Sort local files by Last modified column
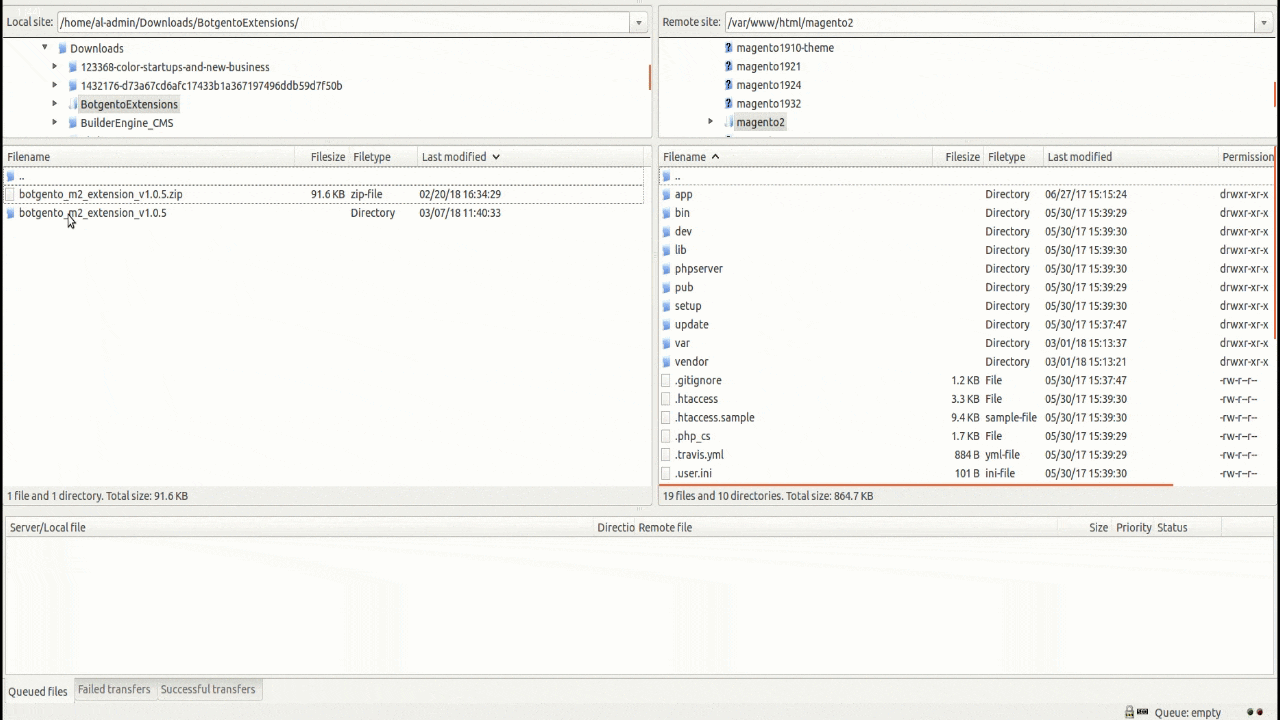Viewport: 1280px width, 720px height. click(531, 157)
